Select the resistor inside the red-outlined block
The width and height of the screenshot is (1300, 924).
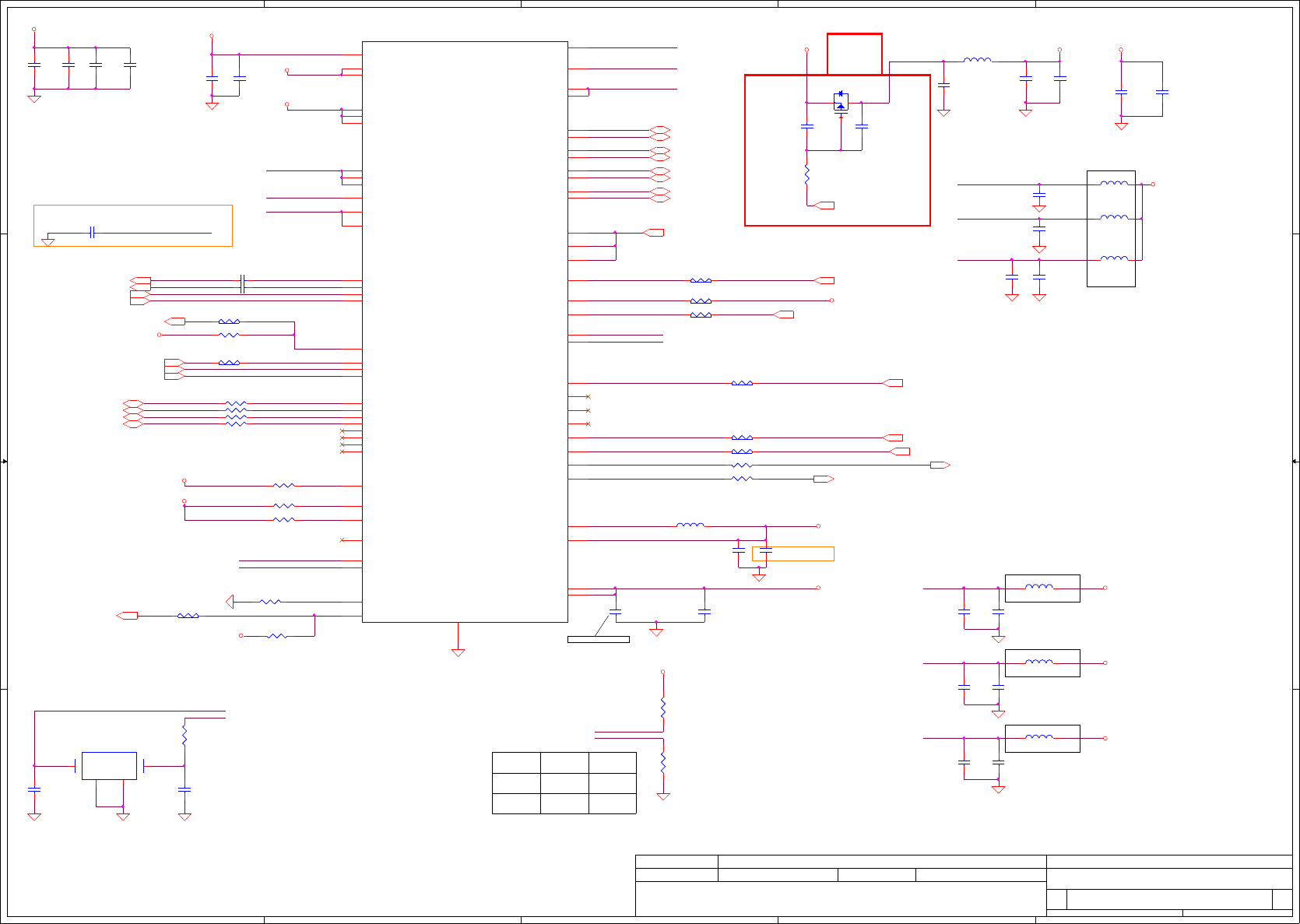(x=806, y=174)
